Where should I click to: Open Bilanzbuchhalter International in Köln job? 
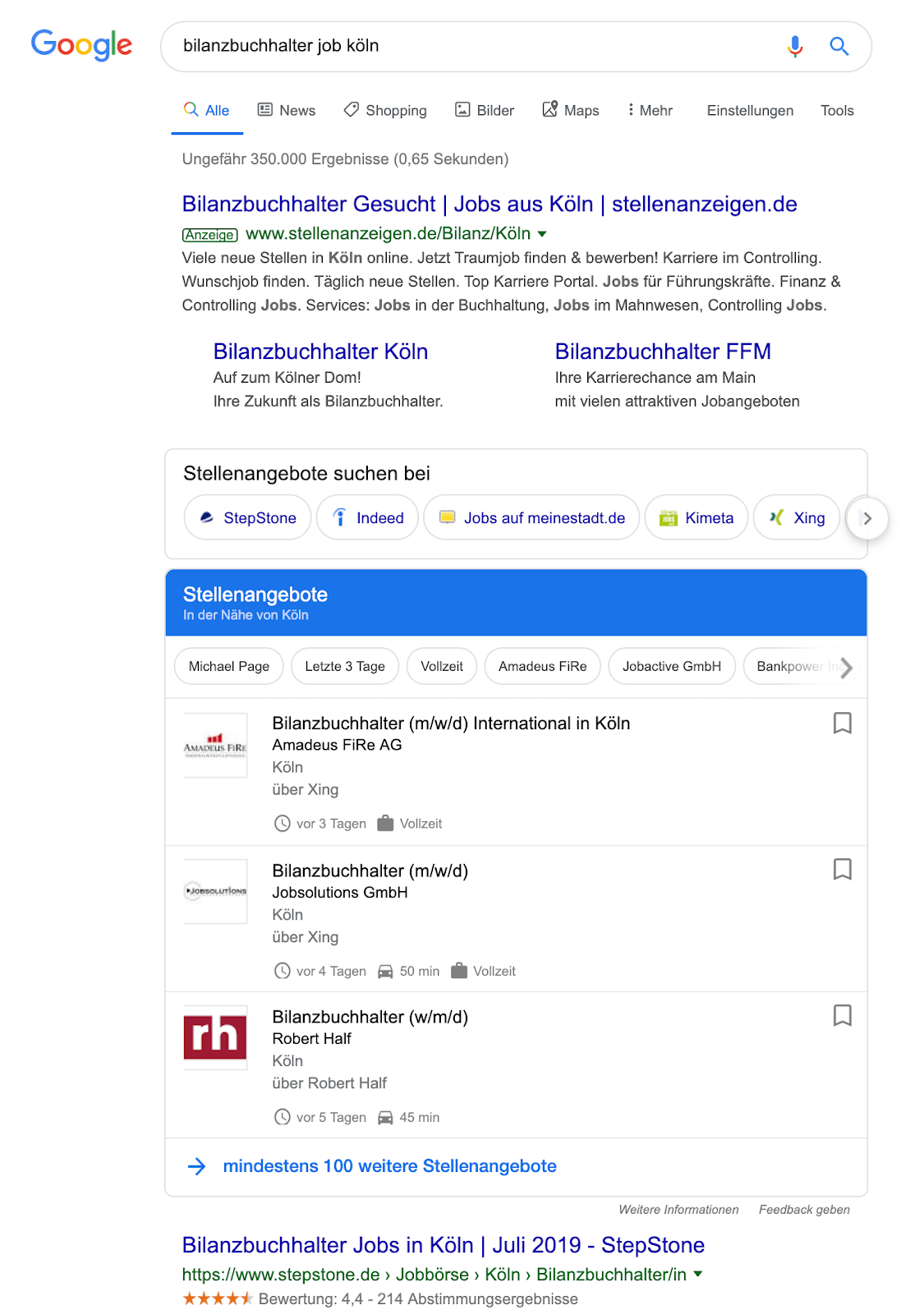[451, 724]
